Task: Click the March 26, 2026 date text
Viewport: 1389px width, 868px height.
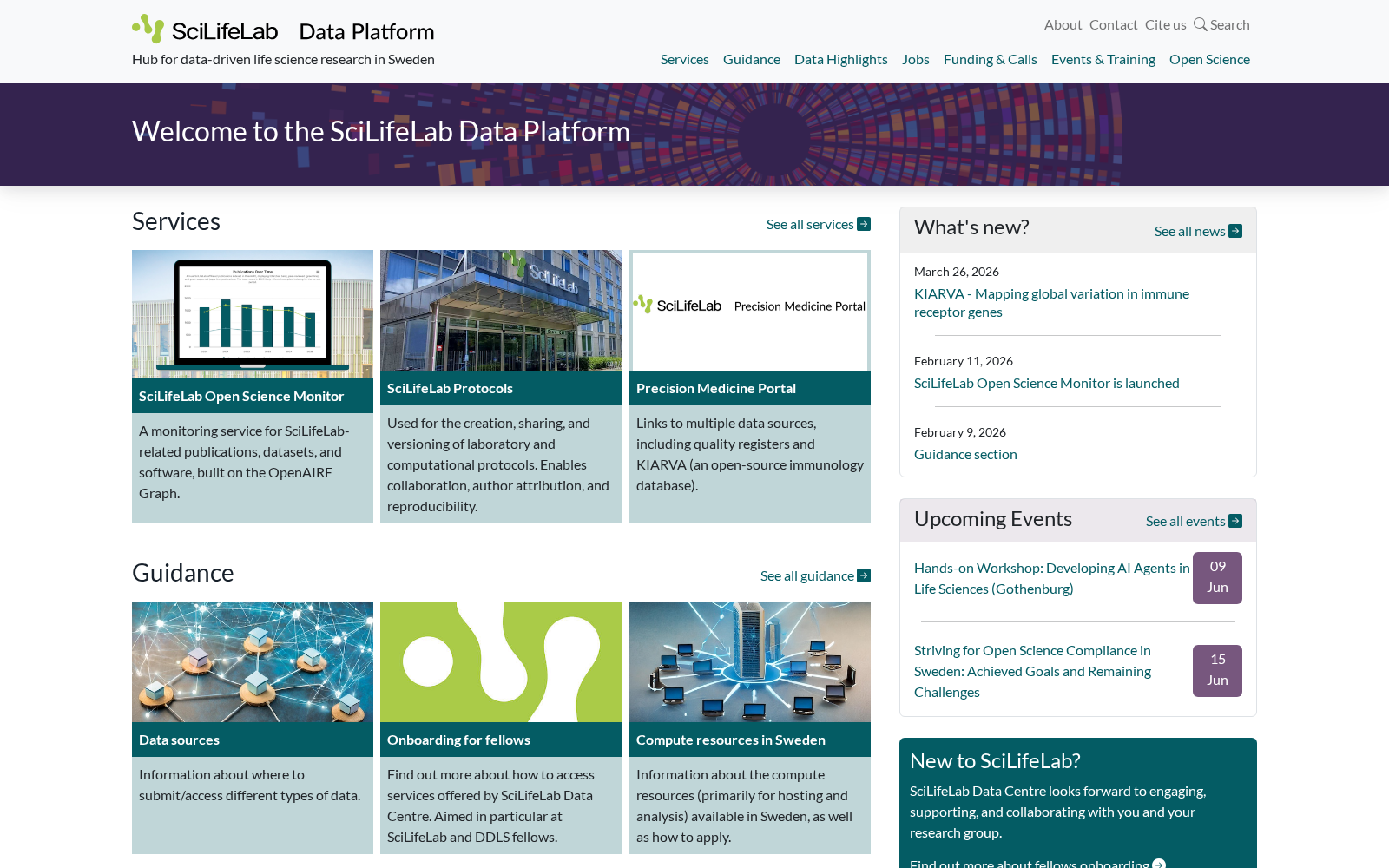Action: tap(957, 272)
